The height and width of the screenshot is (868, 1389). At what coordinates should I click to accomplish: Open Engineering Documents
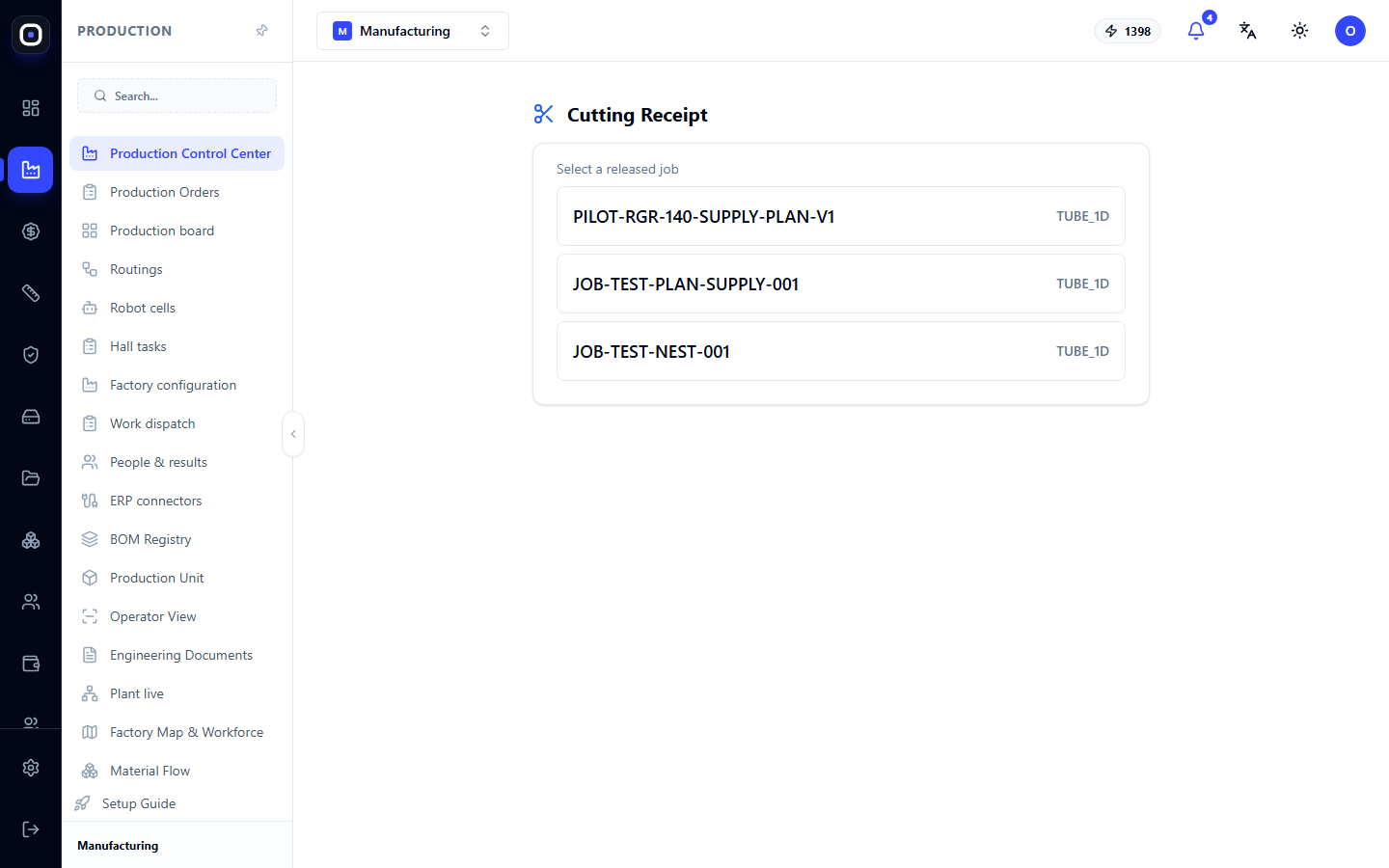pos(177,655)
